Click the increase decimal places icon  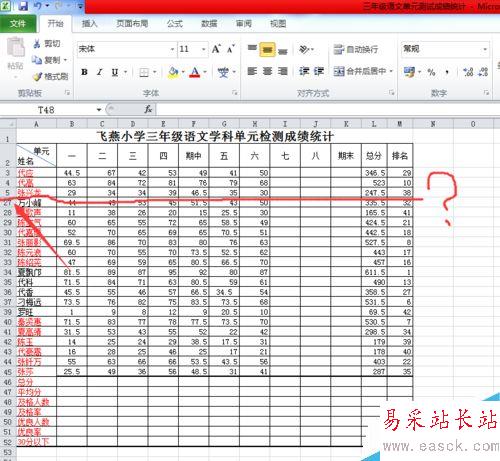(x=468, y=72)
